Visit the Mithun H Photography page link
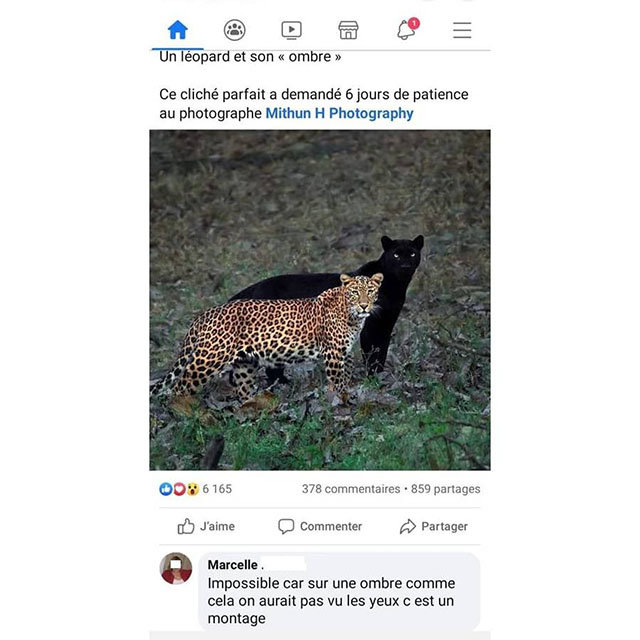 click(x=339, y=113)
